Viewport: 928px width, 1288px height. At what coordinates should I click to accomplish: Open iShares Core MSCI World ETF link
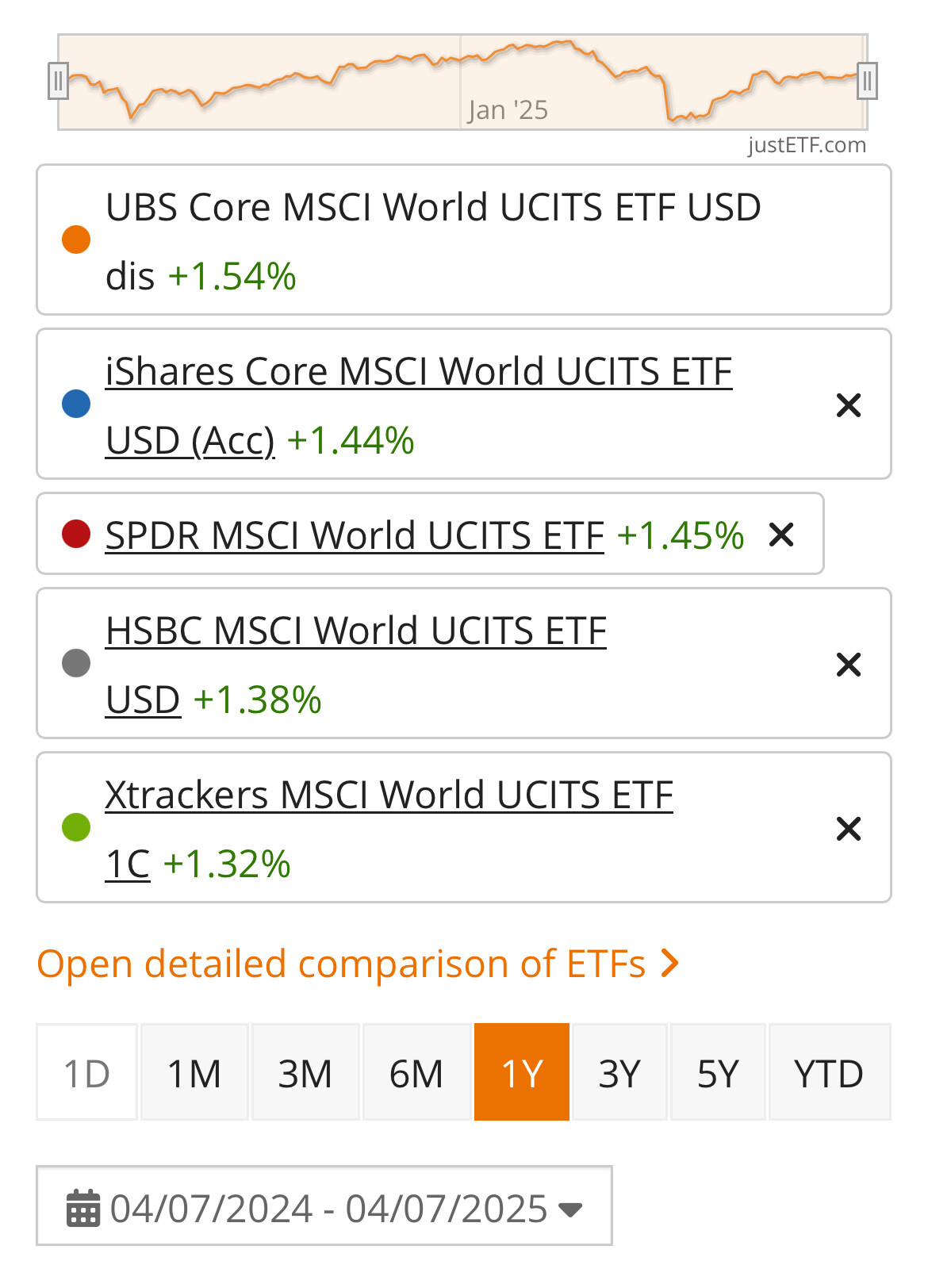(418, 372)
